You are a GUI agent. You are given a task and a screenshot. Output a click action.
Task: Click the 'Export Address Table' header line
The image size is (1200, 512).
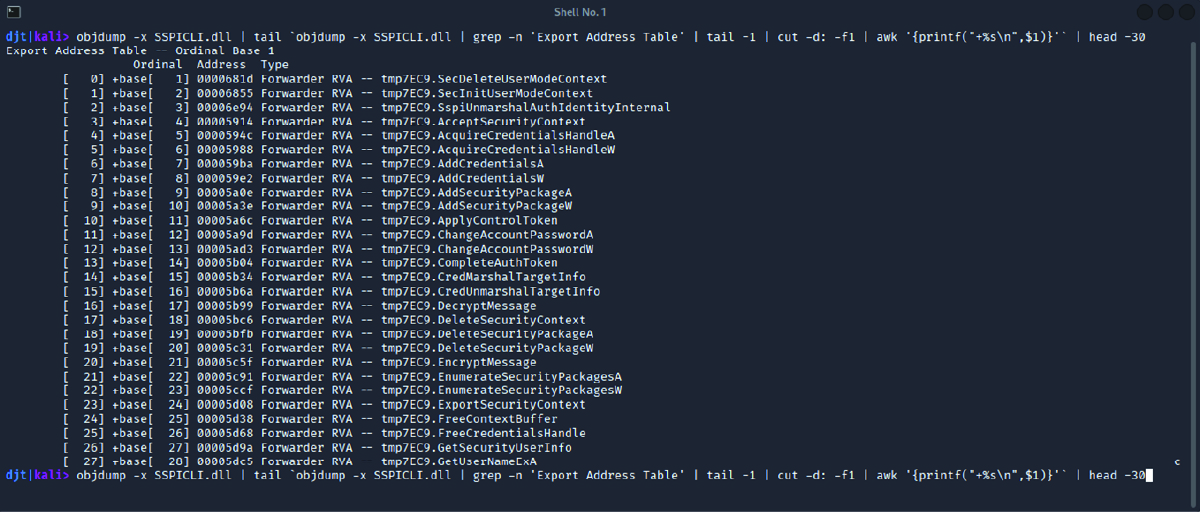pos(140,50)
